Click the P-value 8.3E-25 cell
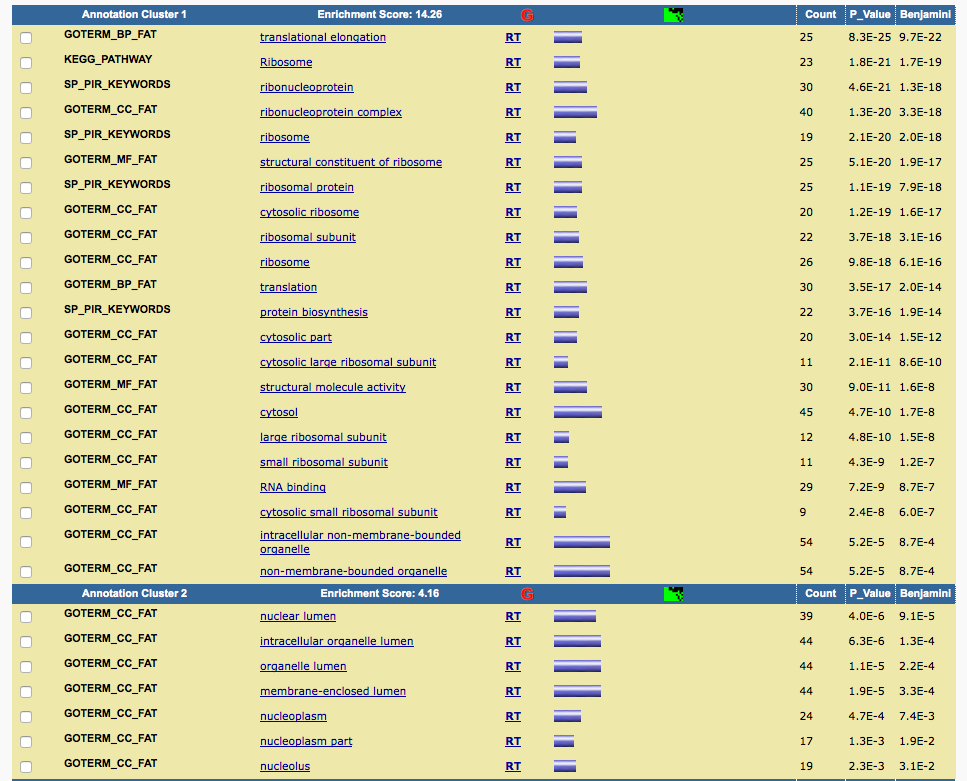 [x=870, y=37]
